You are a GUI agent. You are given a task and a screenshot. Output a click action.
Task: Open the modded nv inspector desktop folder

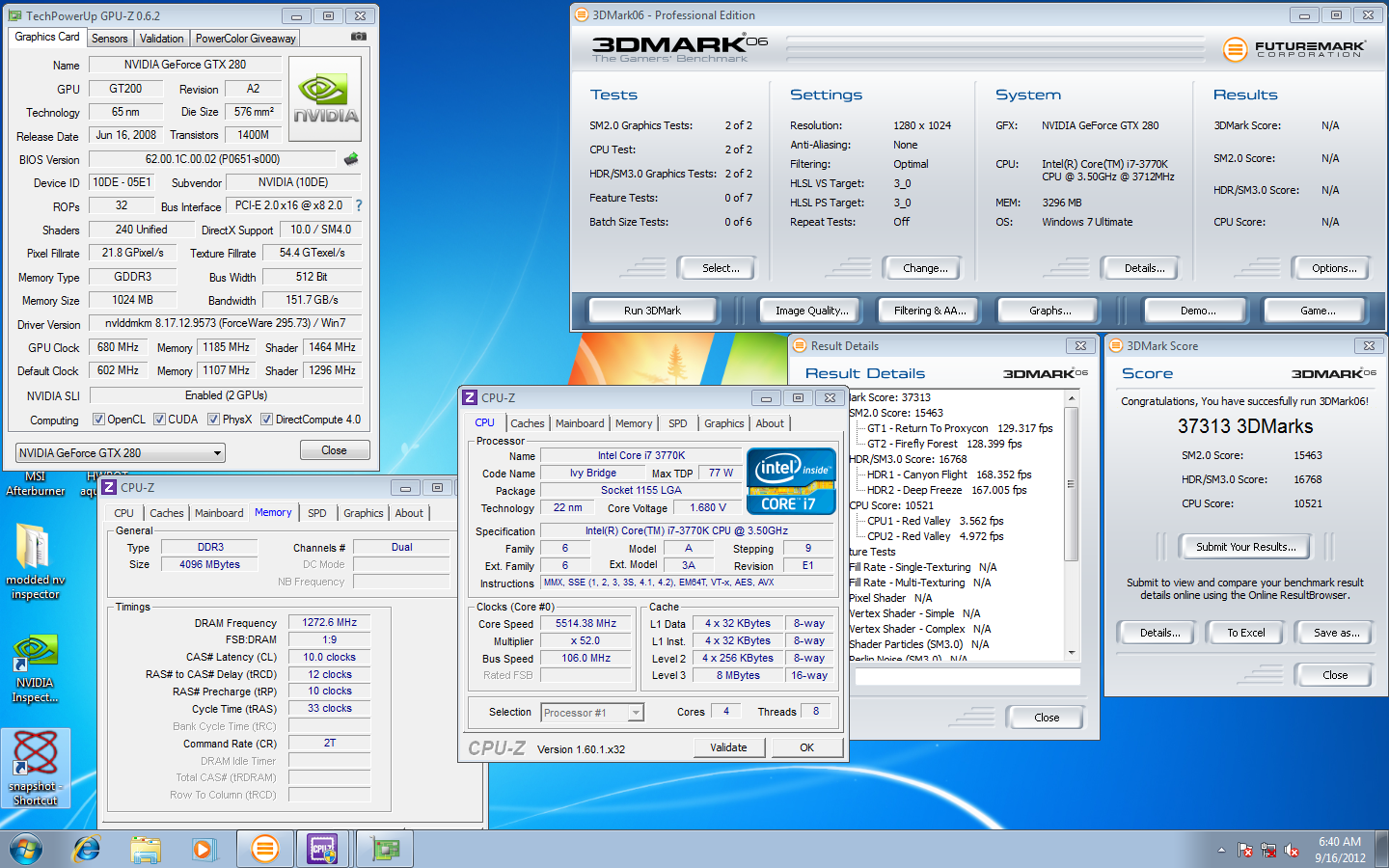[34, 559]
